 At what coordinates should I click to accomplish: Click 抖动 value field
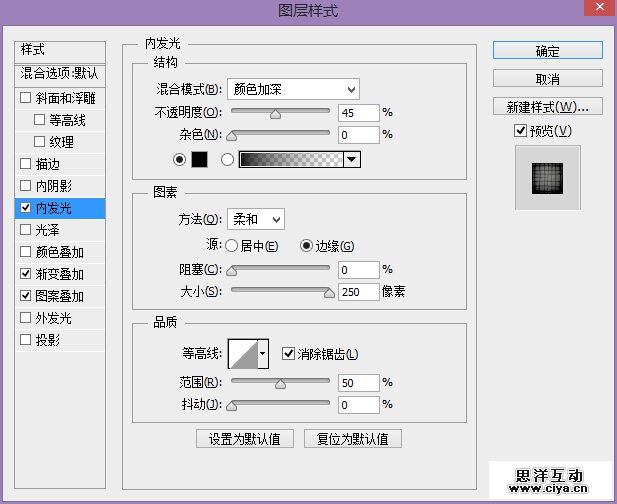pyautogui.click(x=358, y=405)
